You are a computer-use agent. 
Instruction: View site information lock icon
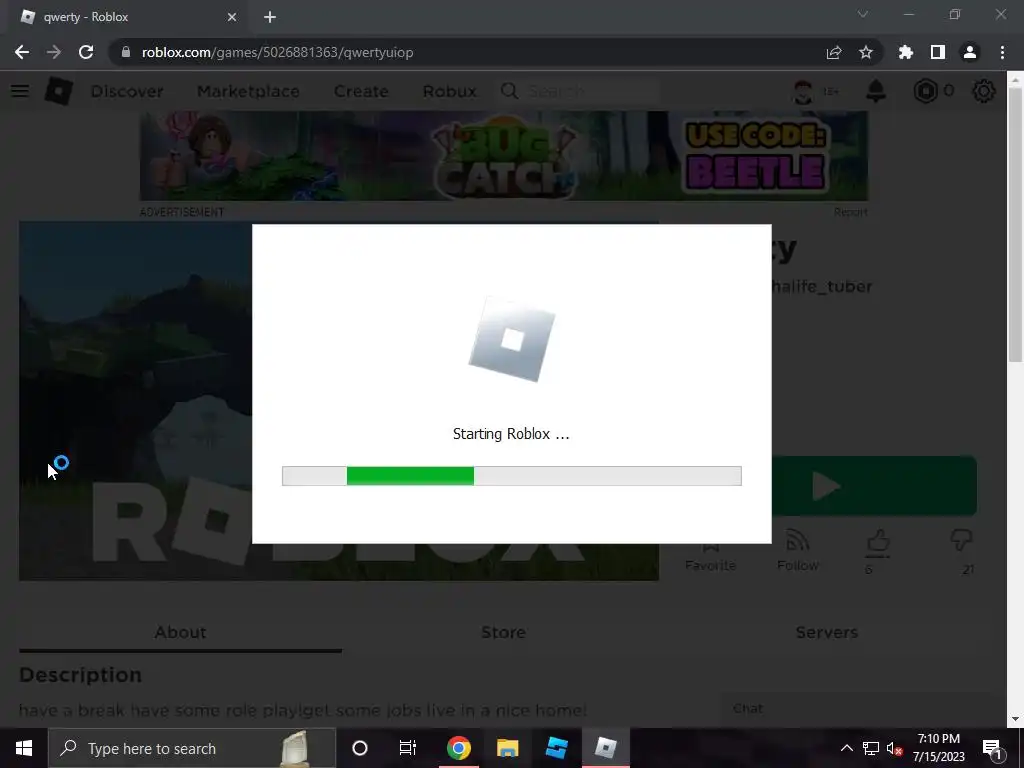pos(126,52)
